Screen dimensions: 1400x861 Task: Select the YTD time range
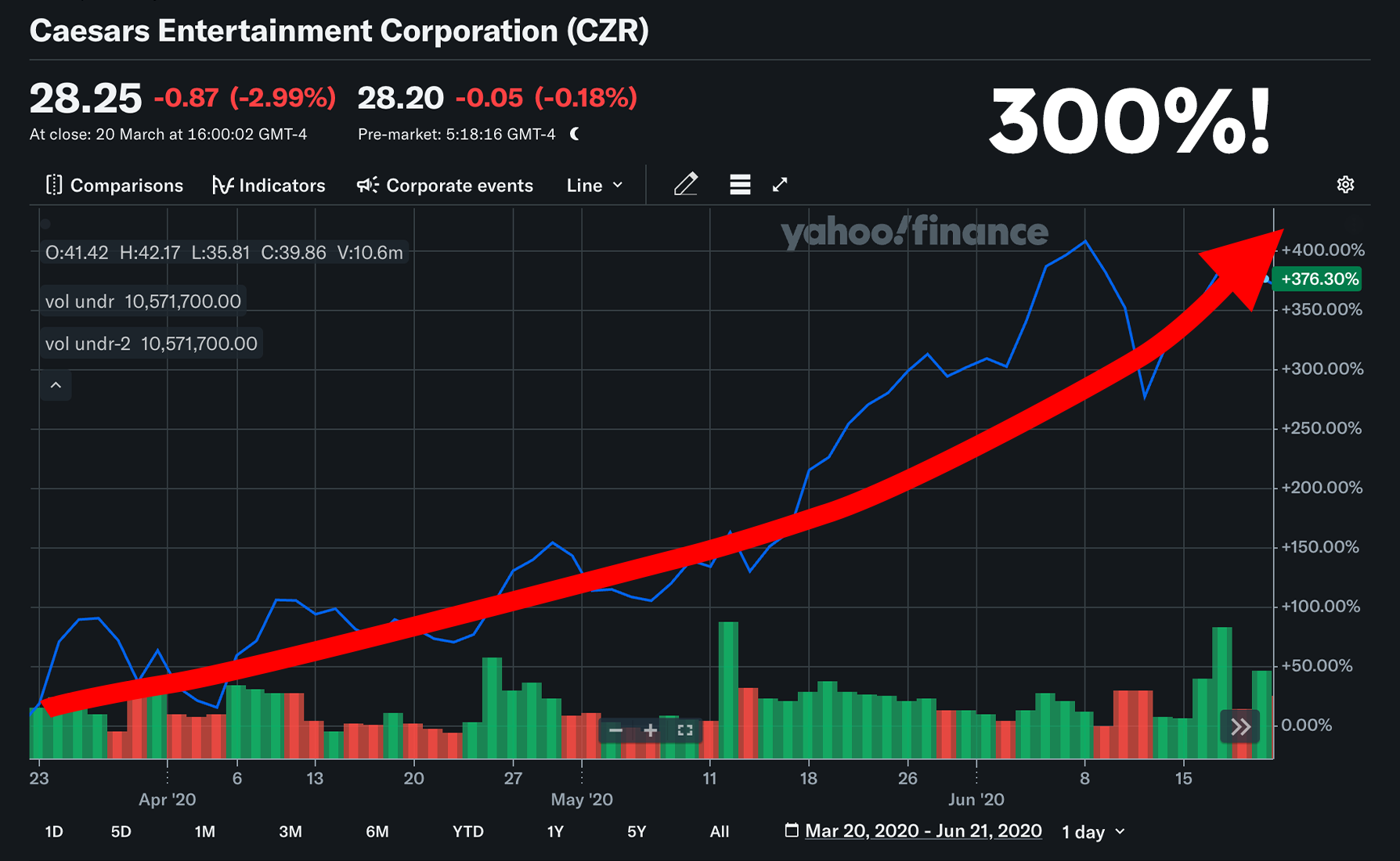coord(468,832)
